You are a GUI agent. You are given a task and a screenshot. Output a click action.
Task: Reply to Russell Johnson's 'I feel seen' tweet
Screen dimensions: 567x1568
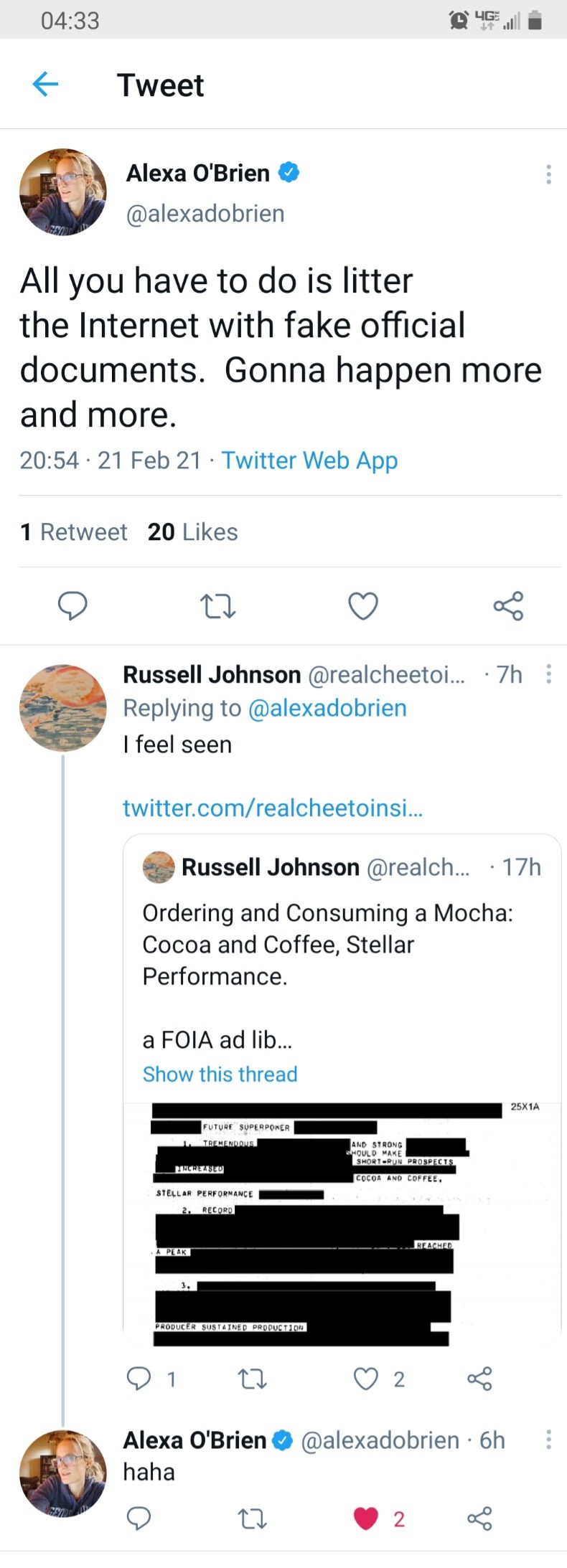click(139, 1378)
